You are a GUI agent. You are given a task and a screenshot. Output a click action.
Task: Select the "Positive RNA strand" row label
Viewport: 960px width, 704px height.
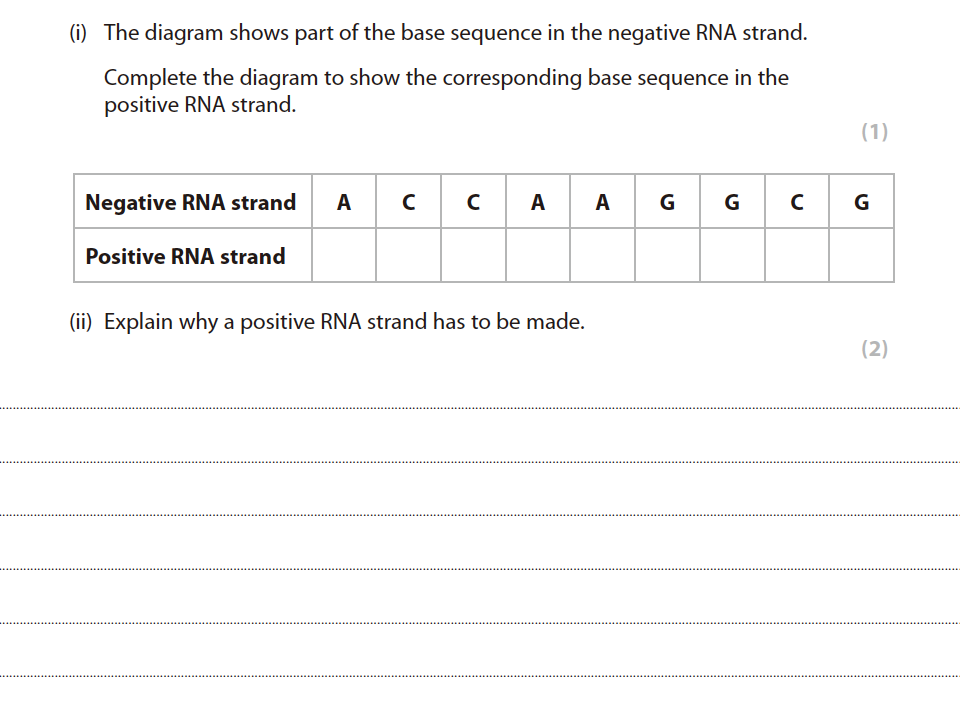(186, 256)
